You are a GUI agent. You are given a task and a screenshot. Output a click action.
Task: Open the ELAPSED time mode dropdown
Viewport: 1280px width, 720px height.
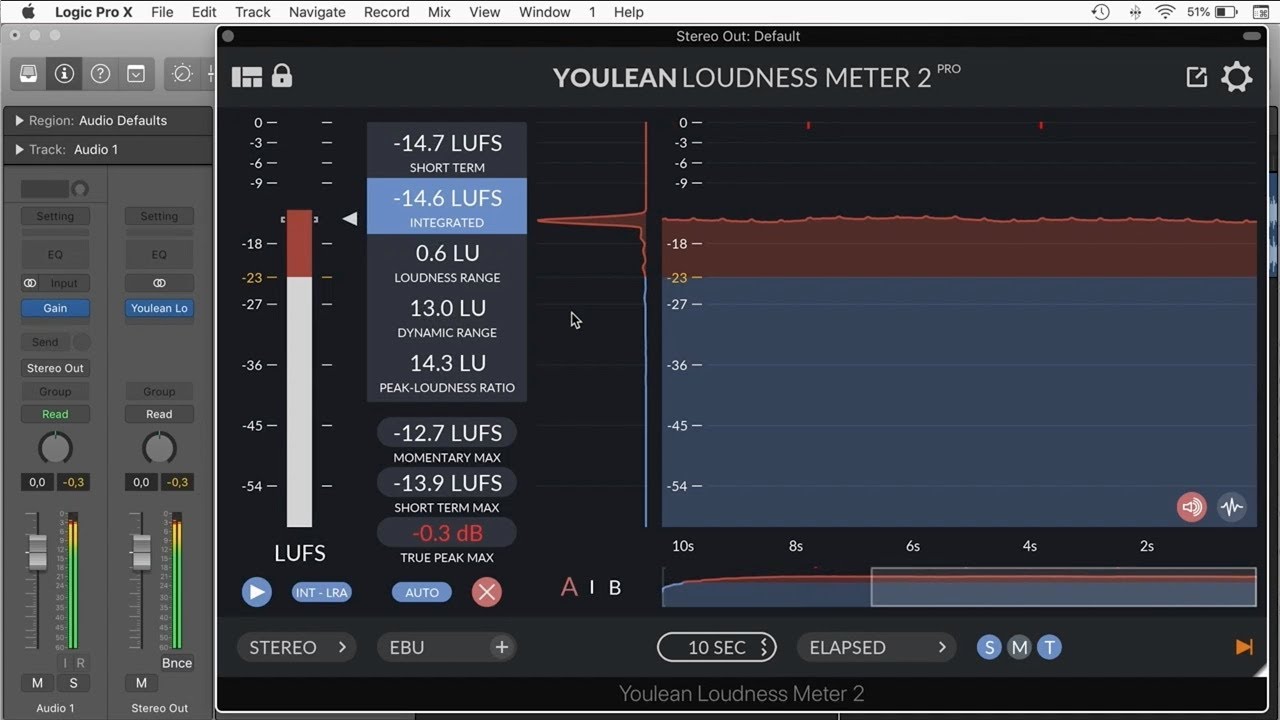click(877, 647)
